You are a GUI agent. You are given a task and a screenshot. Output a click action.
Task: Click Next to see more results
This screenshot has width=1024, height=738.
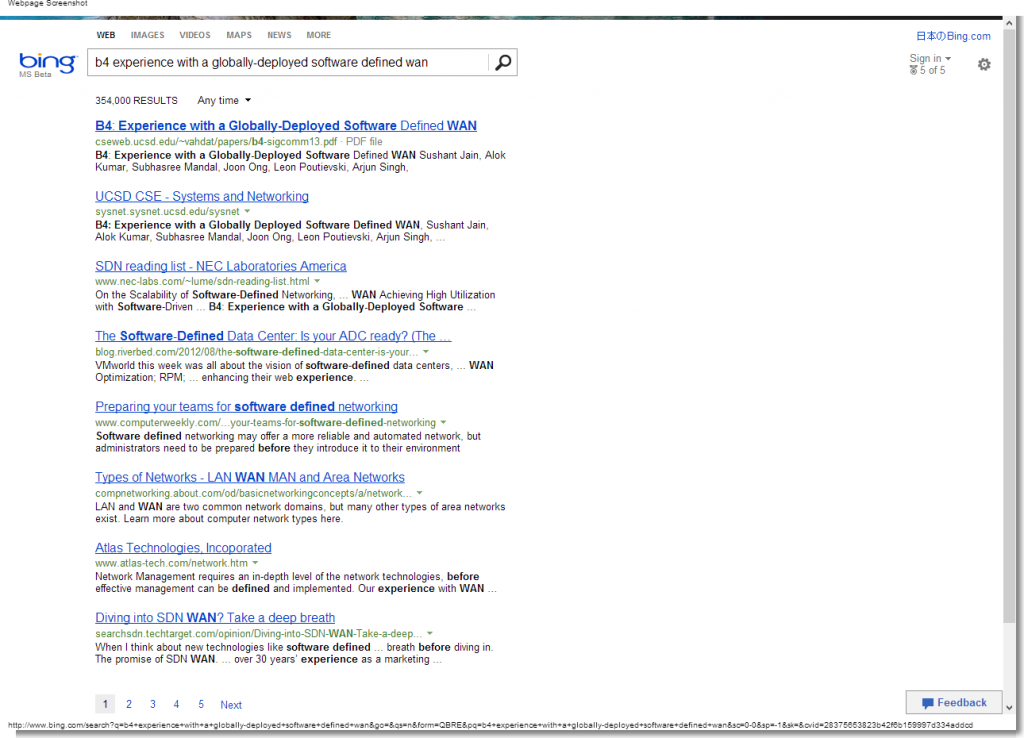pos(231,705)
